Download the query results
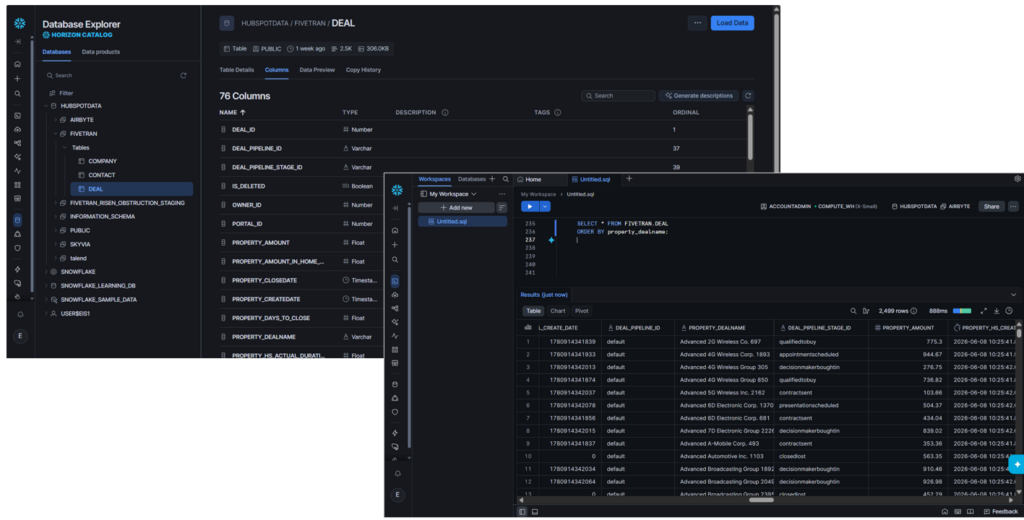Viewport: 1024px width, 520px height. 997,311
